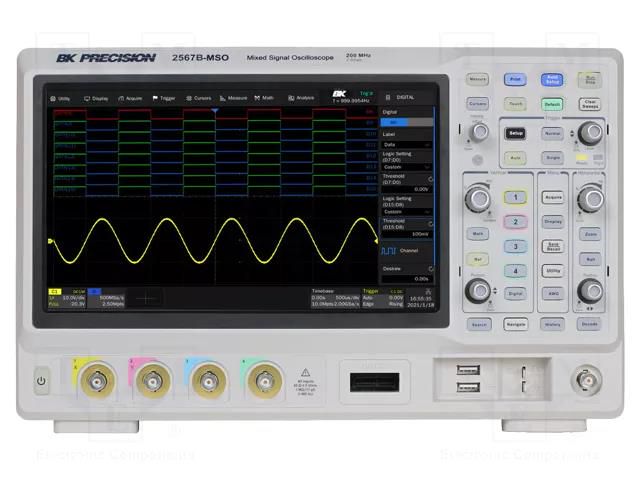Push the Clear Sweeps button
Image resolution: width=640 pixels, height=480 pixels.
click(590, 104)
